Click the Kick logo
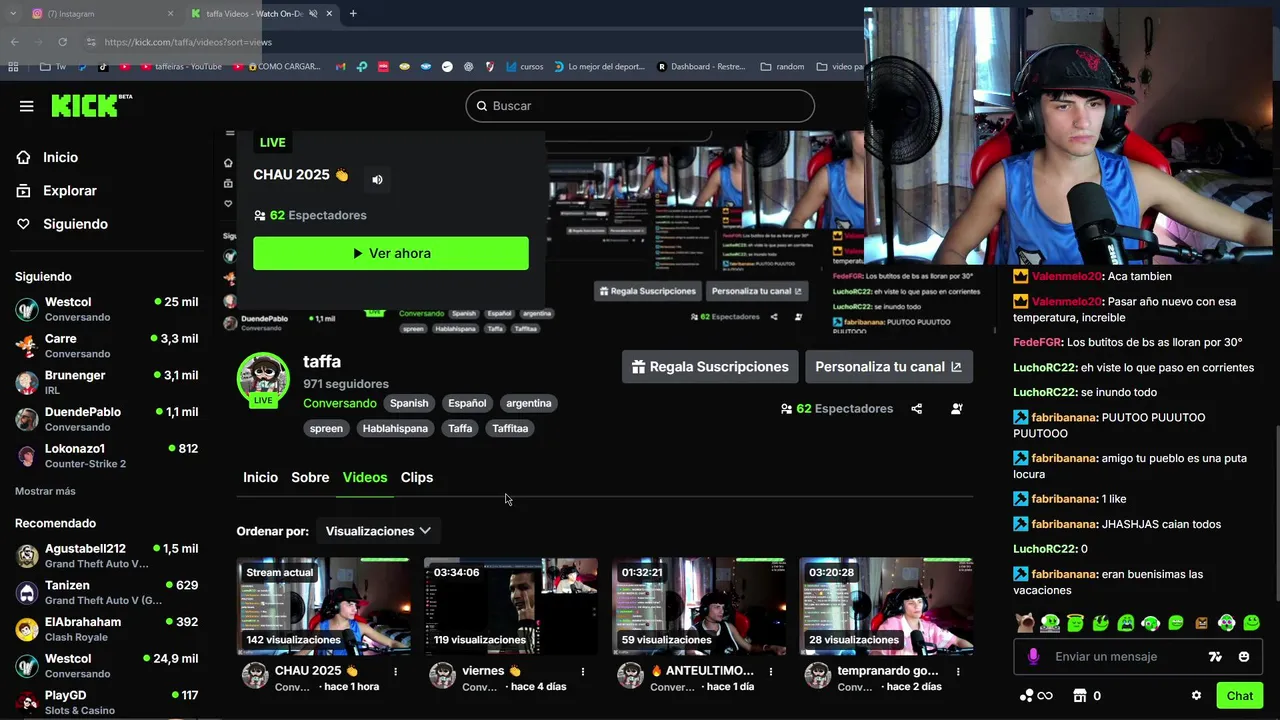This screenshot has width=1280, height=720. point(91,105)
